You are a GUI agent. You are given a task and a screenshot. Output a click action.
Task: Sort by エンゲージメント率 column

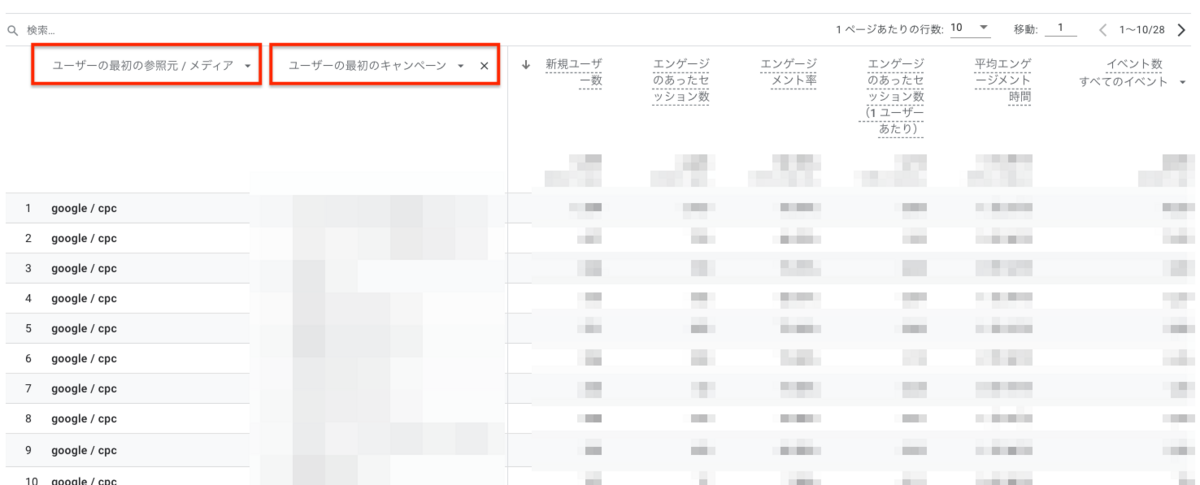click(x=788, y=73)
